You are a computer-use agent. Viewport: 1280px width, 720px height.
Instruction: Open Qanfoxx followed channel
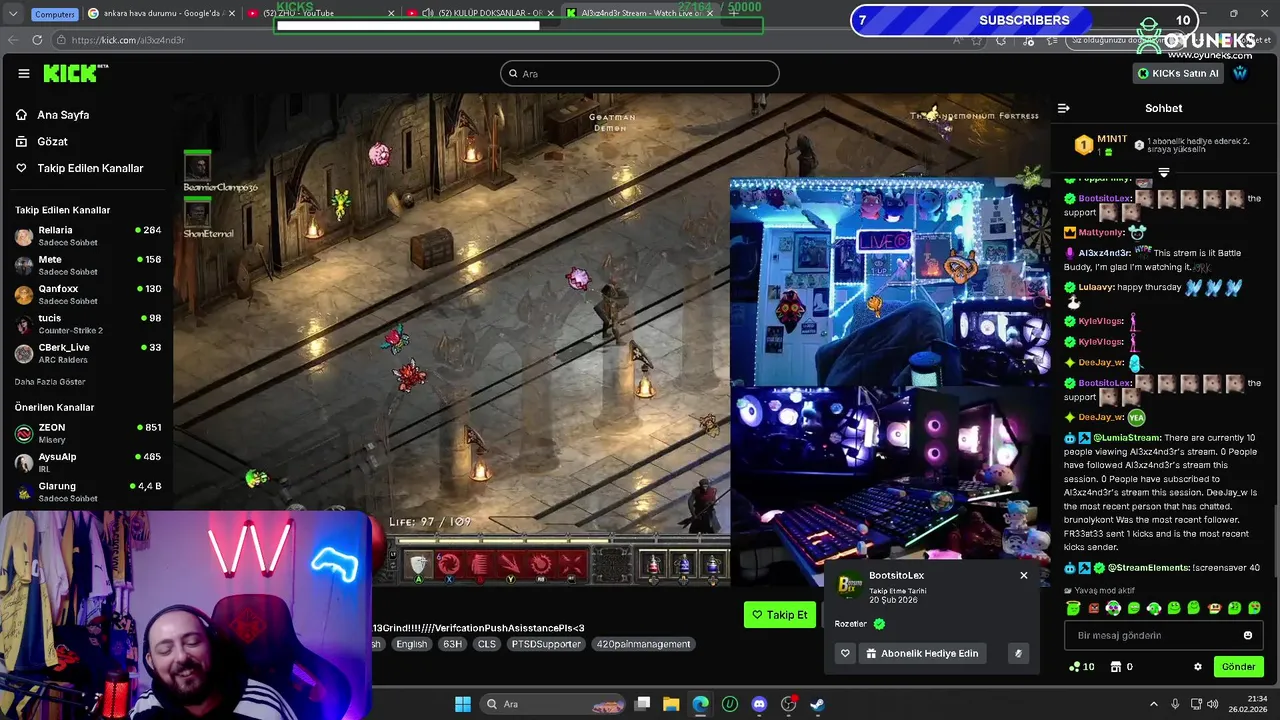(x=88, y=294)
